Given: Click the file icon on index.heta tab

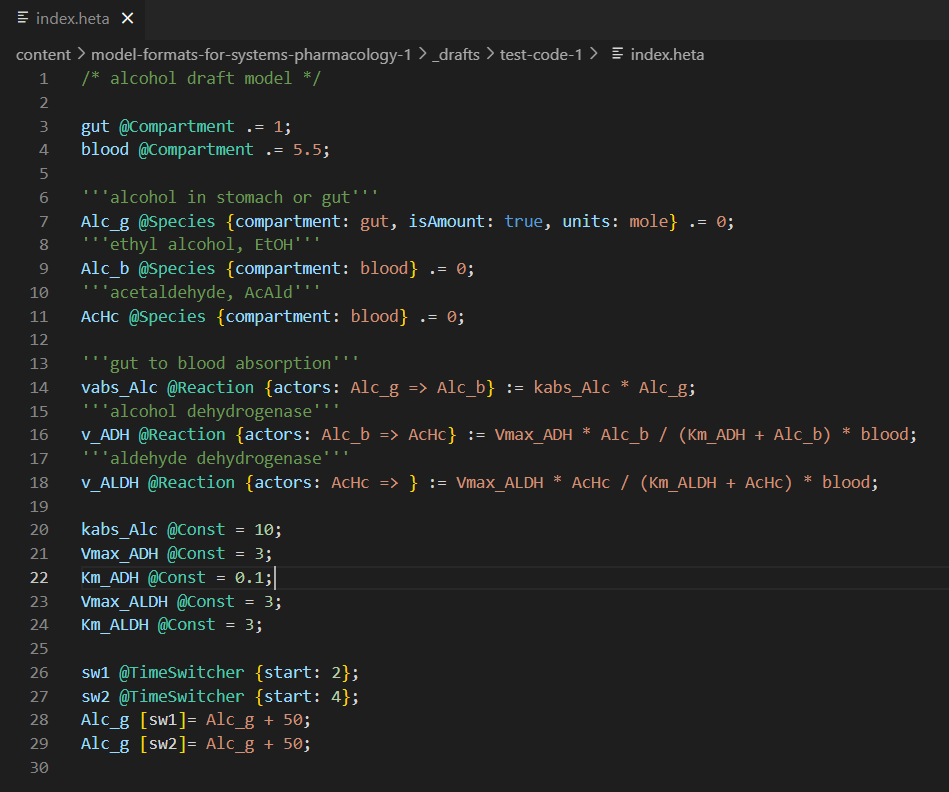Looking at the screenshot, I should tap(23, 18).
